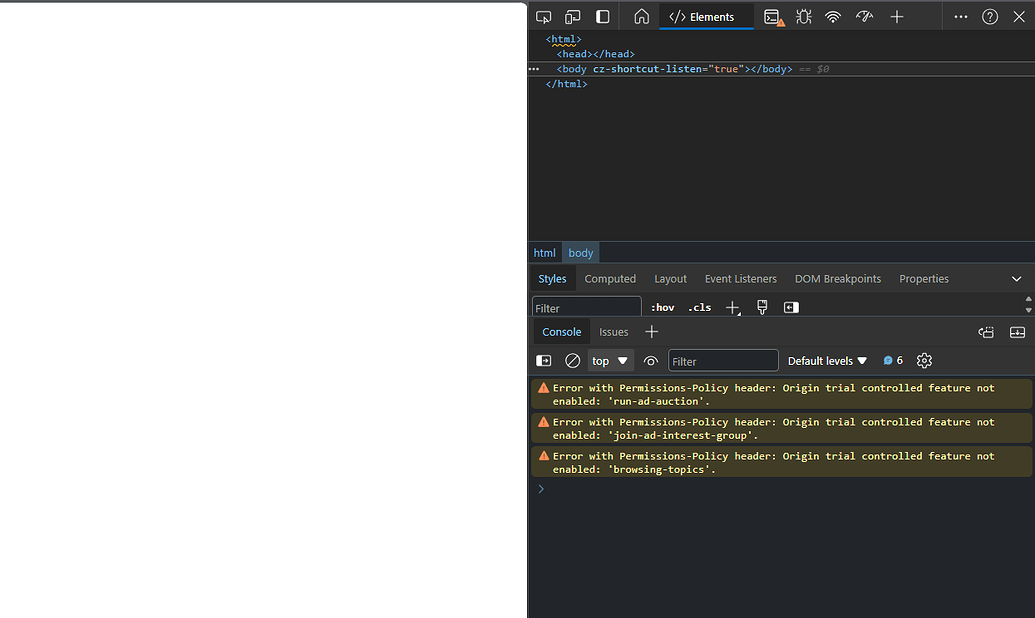
Task: Open the Default levels dropdown
Action: [x=827, y=361]
